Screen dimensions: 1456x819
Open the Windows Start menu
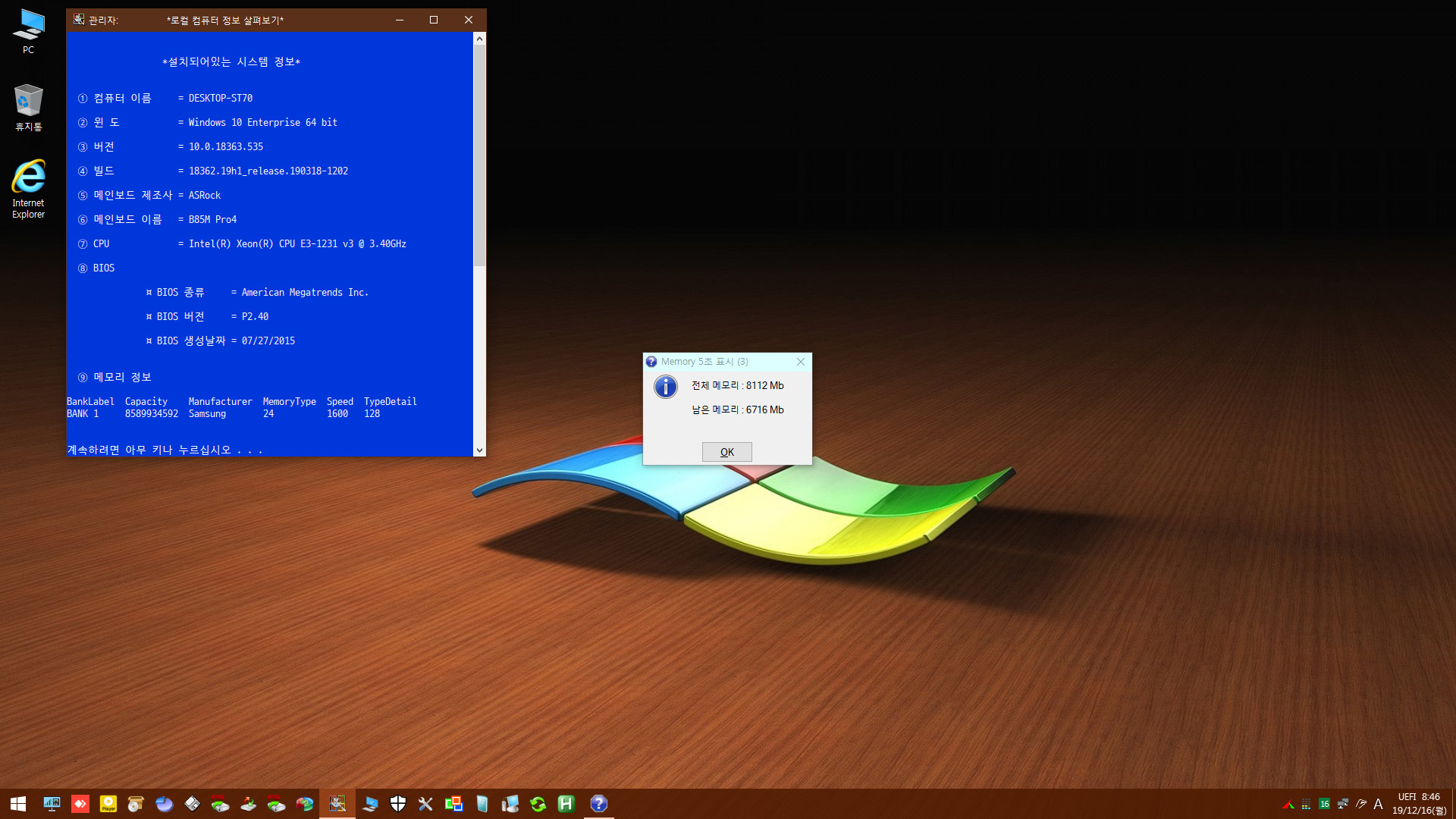point(18,804)
